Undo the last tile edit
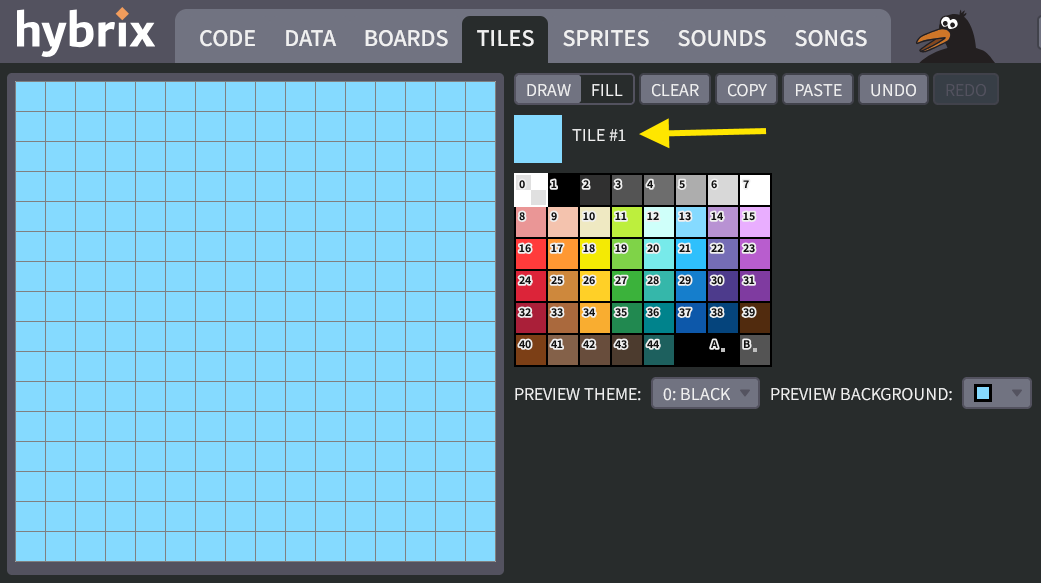The image size is (1041, 583). [893, 89]
